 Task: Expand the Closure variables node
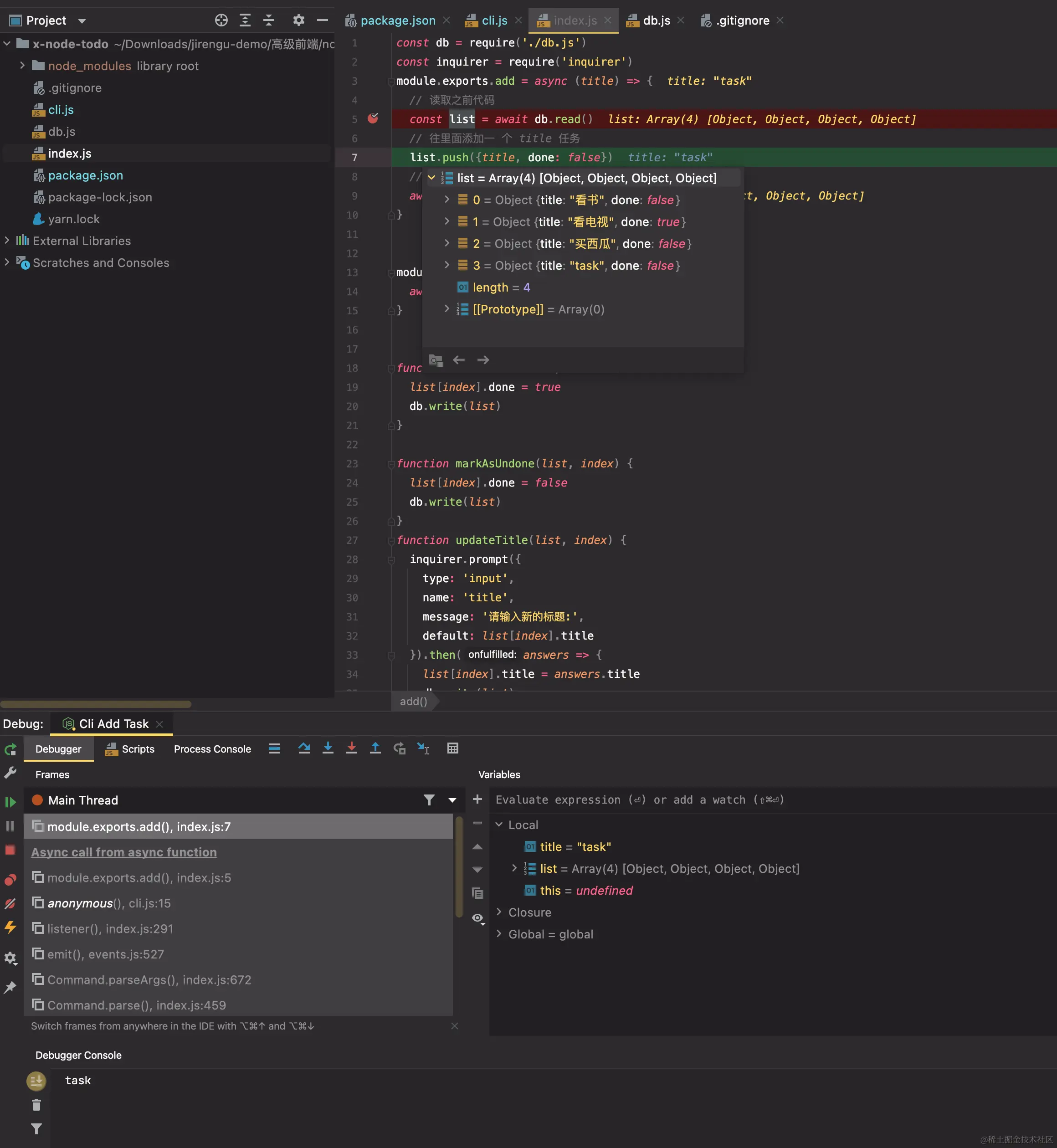tap(499, 912)
